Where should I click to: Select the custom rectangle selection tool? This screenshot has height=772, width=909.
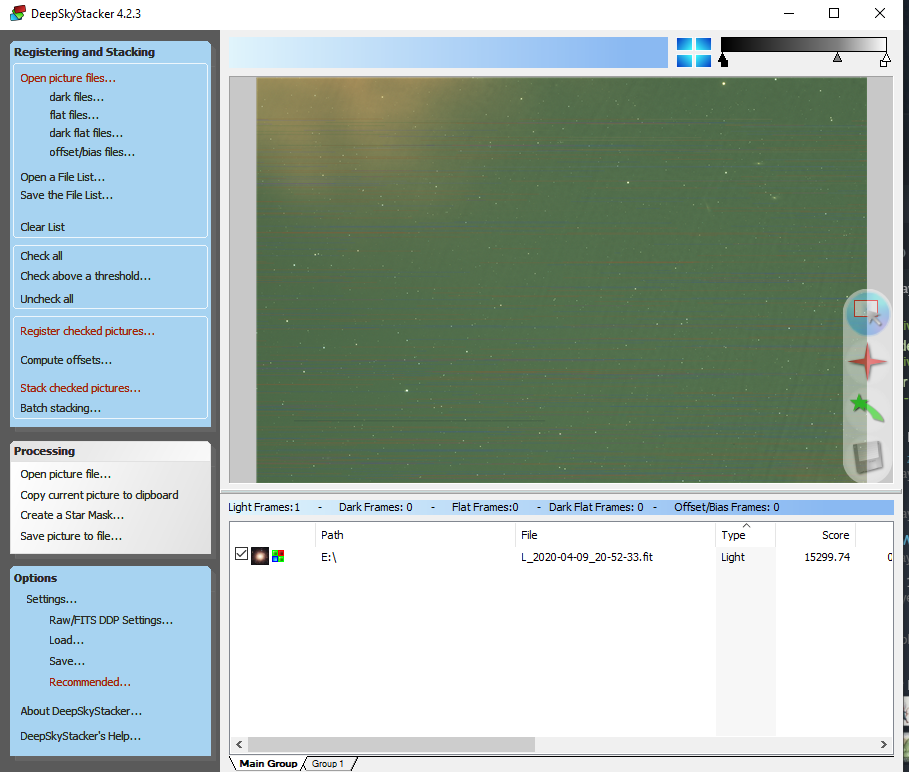pyautogui.click(x=867, y=314)
